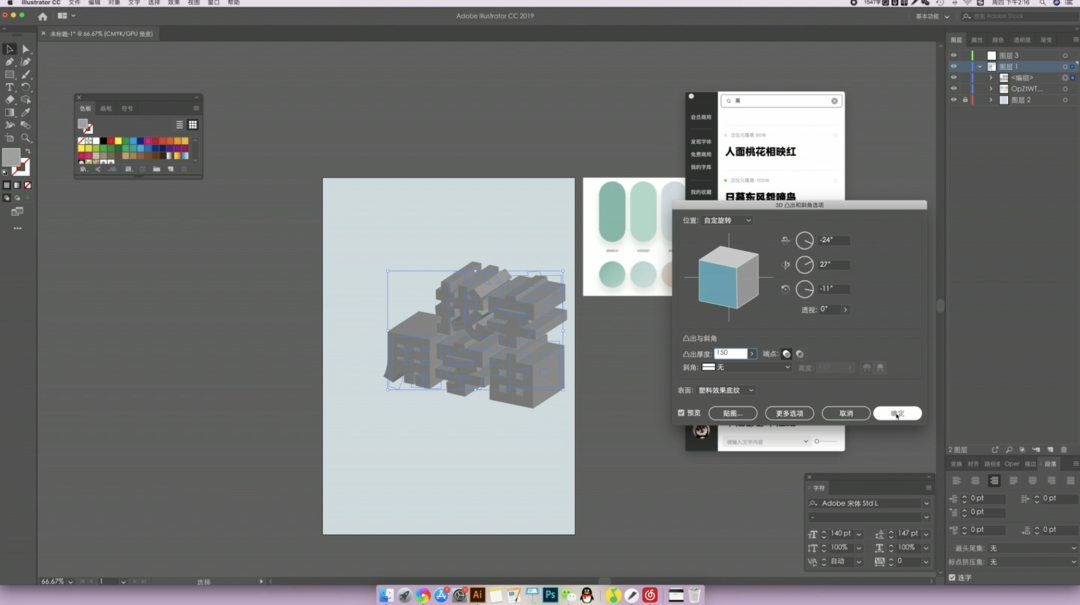The image size is (1080, 605).
Task: Open Photoshop from the Dock
Action: tap(550, 595)
